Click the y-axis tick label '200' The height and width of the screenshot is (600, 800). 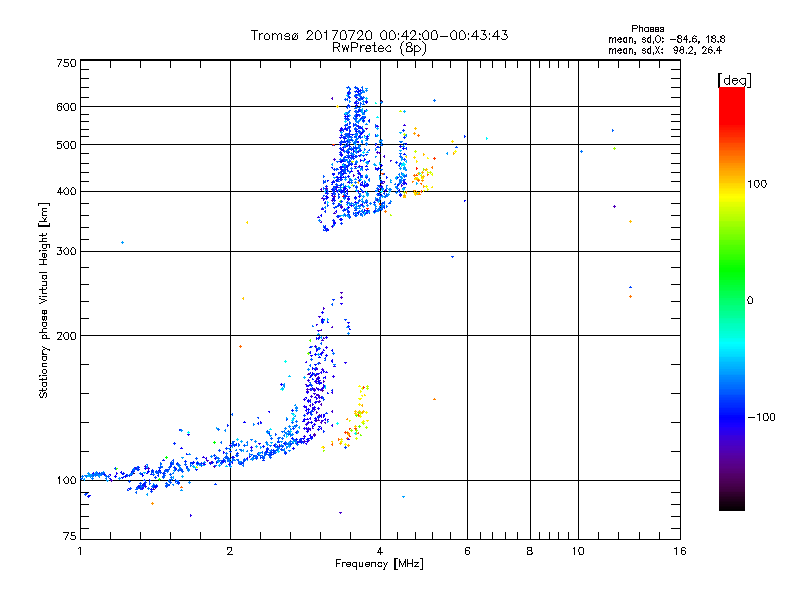pyautogui.click(x=66, y=336)
